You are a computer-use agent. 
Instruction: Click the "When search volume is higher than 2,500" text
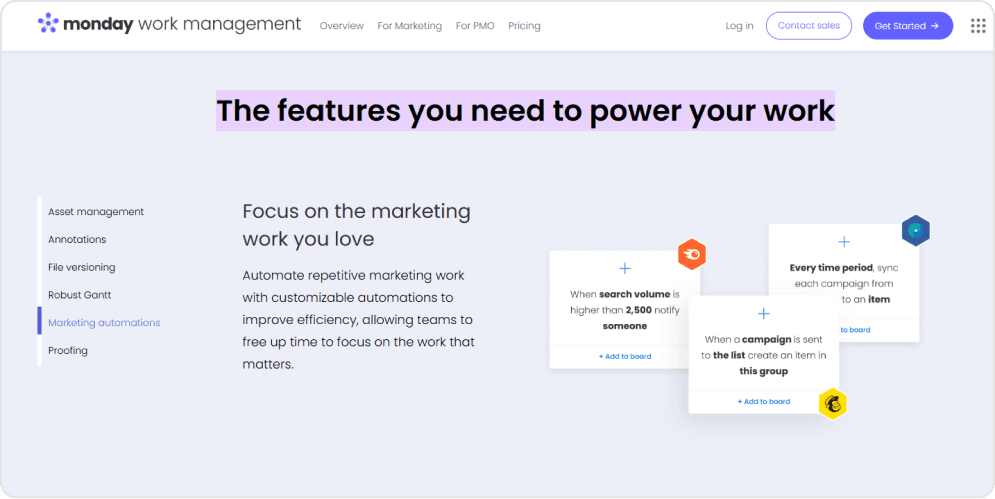[624, 310]
